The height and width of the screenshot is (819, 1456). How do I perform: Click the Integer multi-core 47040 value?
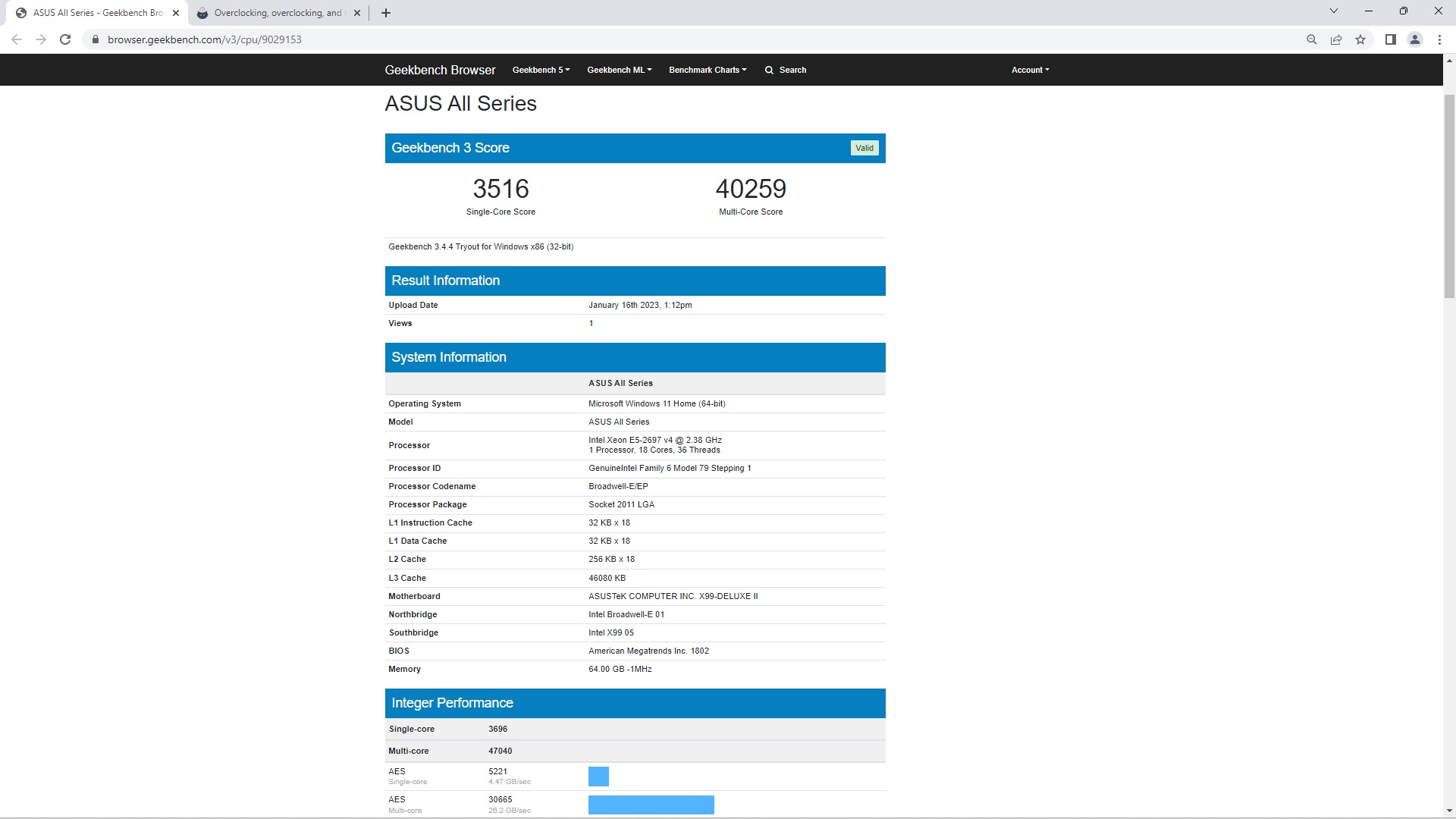pyautogui.click(x=500, y=751)
